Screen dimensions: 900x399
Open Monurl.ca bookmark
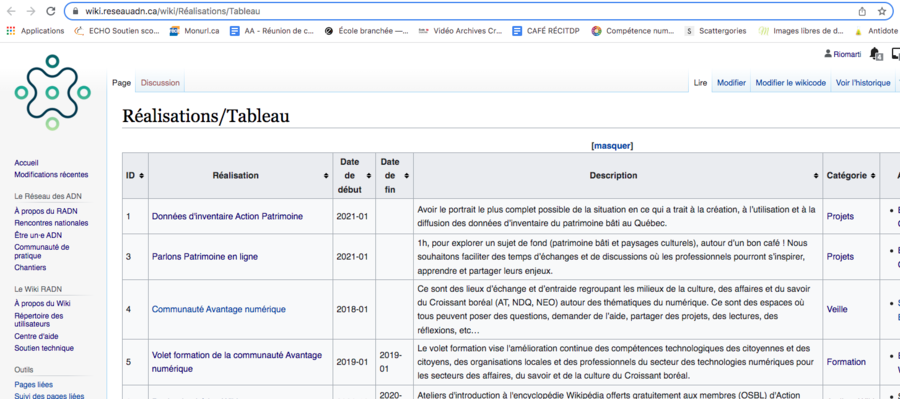click(195, 31)
